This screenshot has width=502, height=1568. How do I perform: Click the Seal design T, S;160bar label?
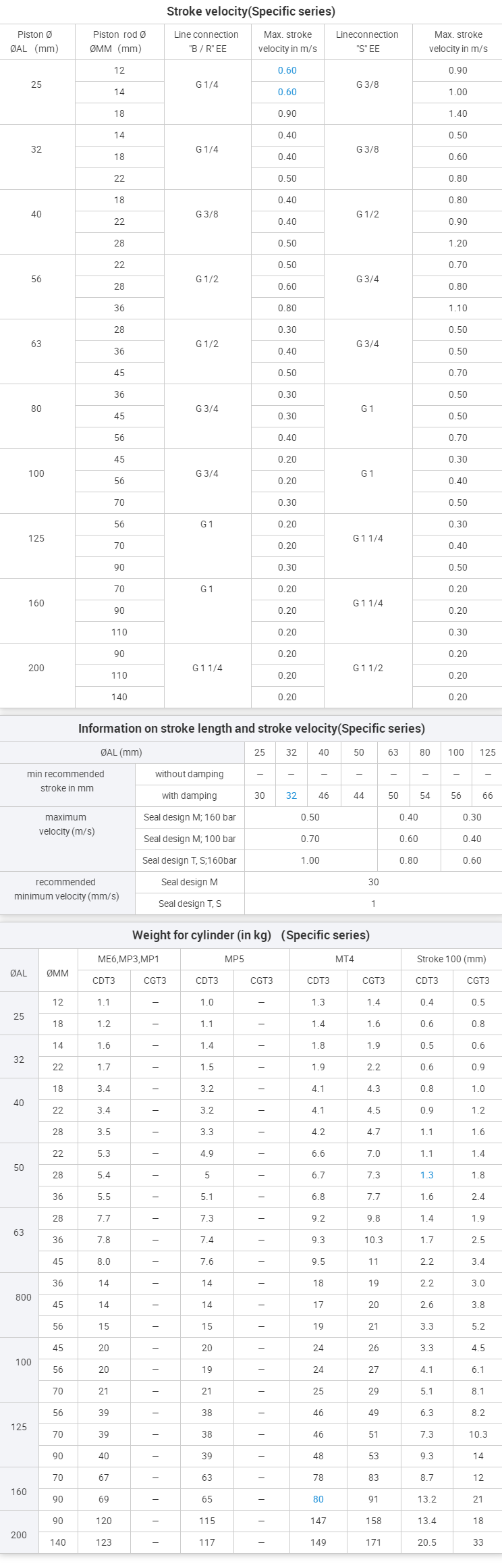[x=190, y=860]
